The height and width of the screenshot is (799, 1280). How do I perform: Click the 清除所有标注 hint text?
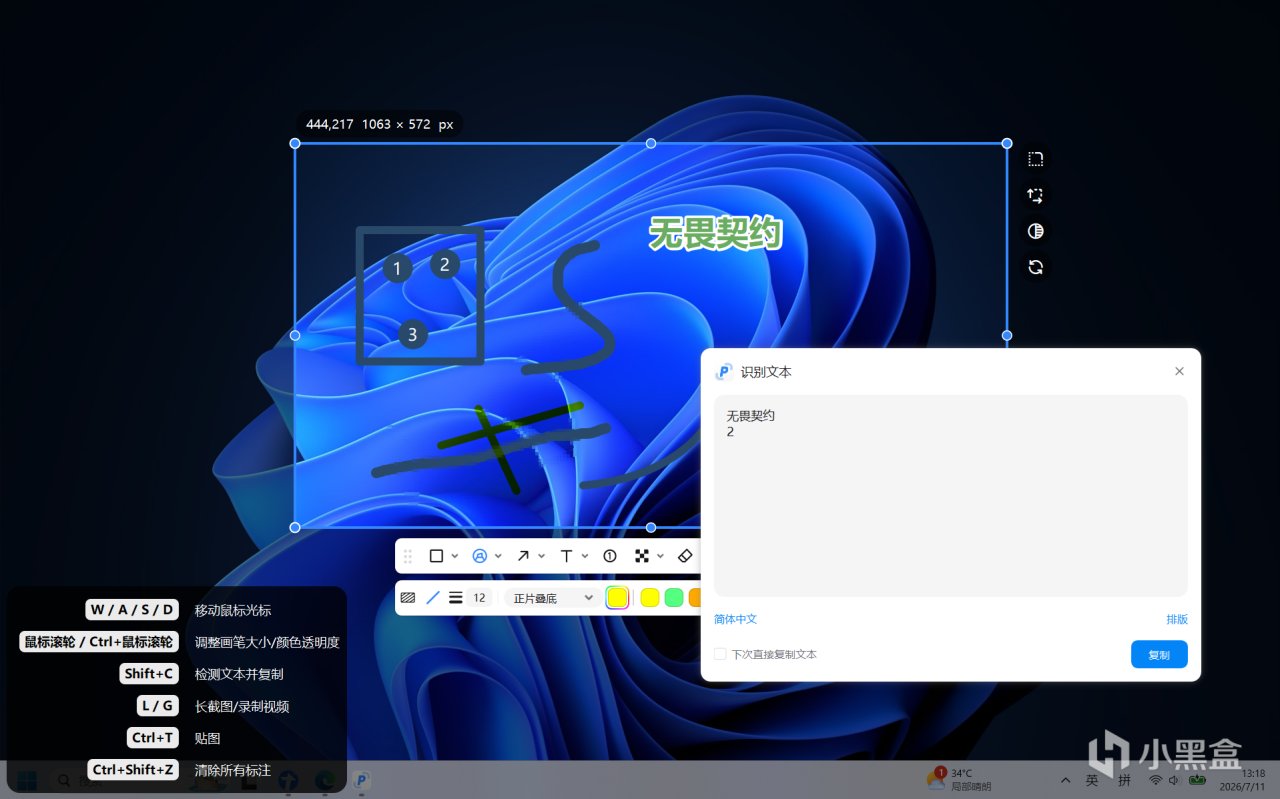[233, 770]
